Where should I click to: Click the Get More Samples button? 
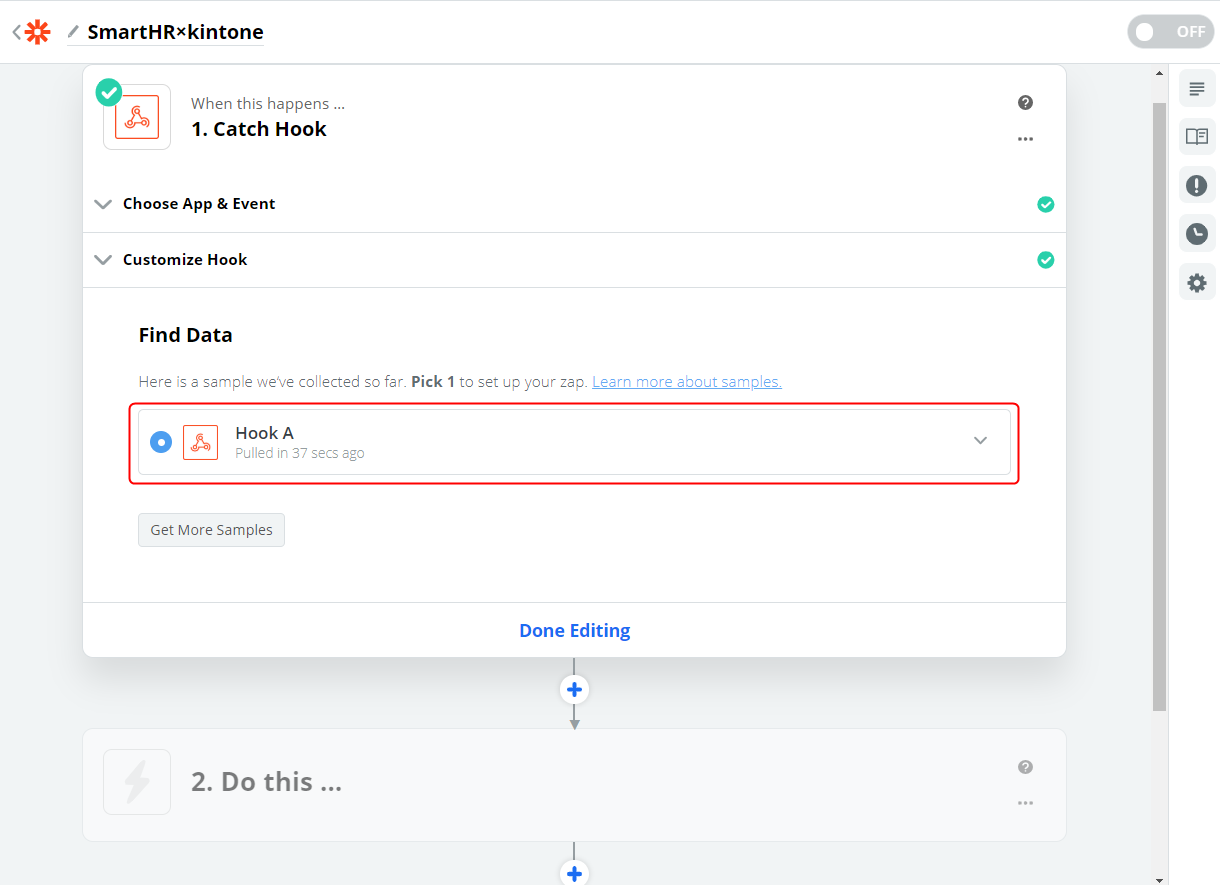click(211, 530)
